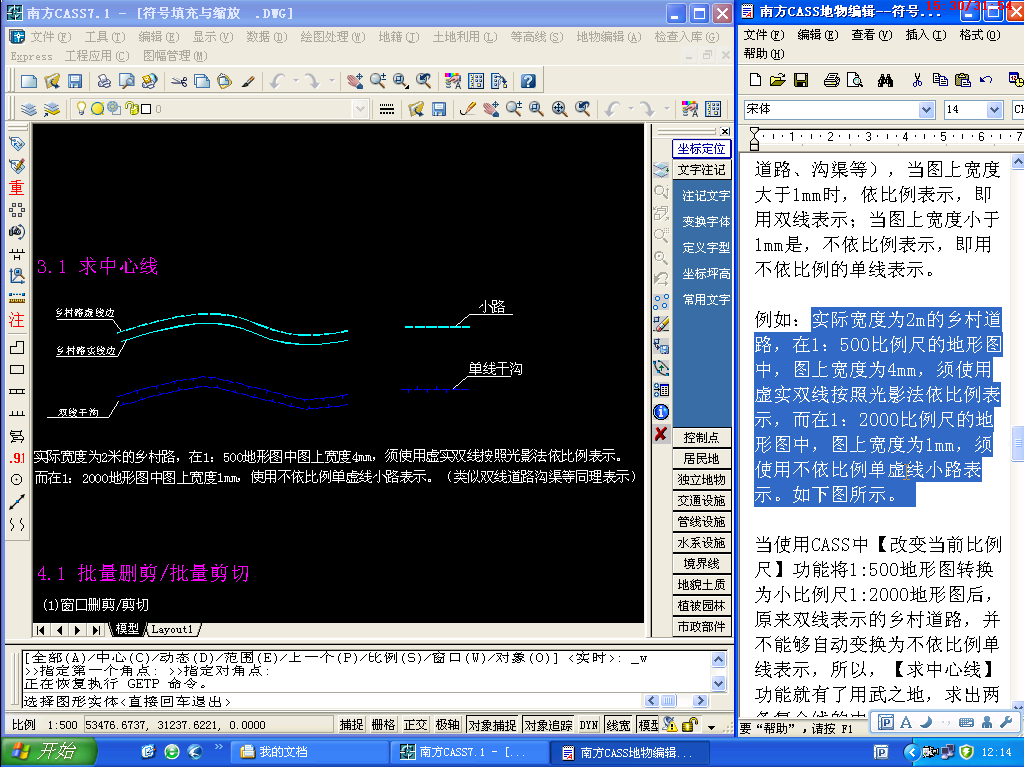Toggle 捕捉 snap mode in status bar
The width and height of the screenshot is (1024, 767).
[x=351, y=725]
